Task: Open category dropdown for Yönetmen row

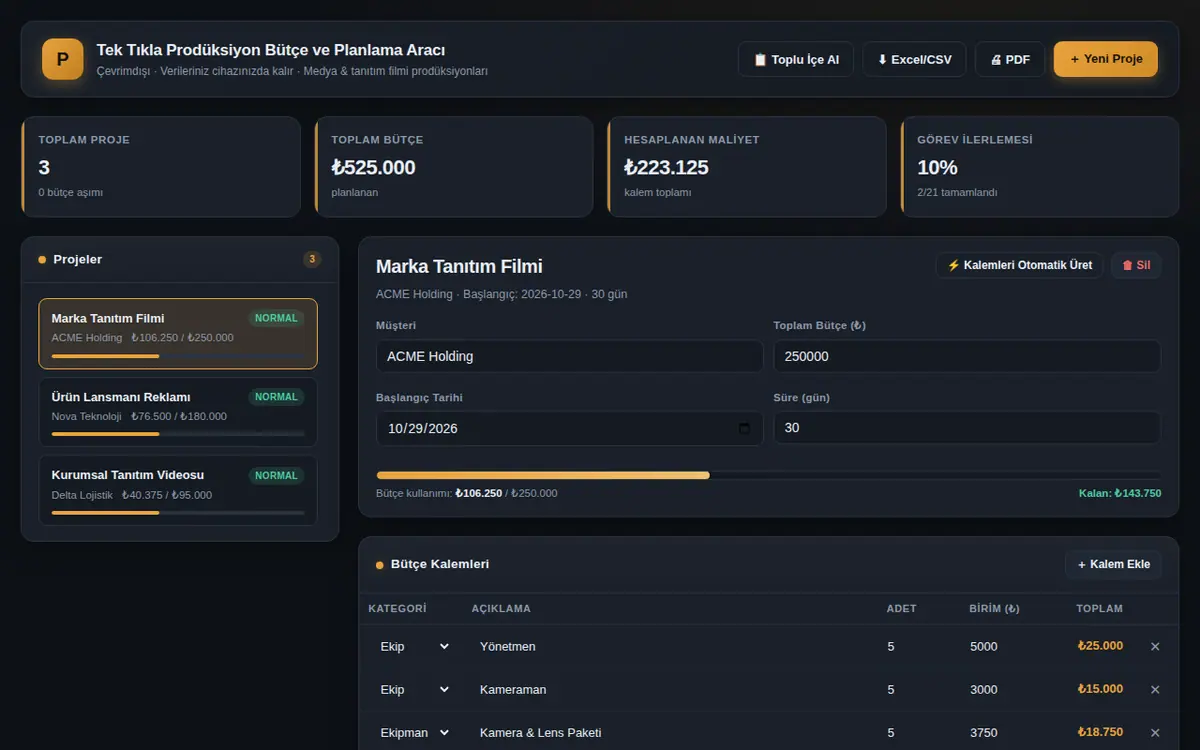Action: point(414,647)
